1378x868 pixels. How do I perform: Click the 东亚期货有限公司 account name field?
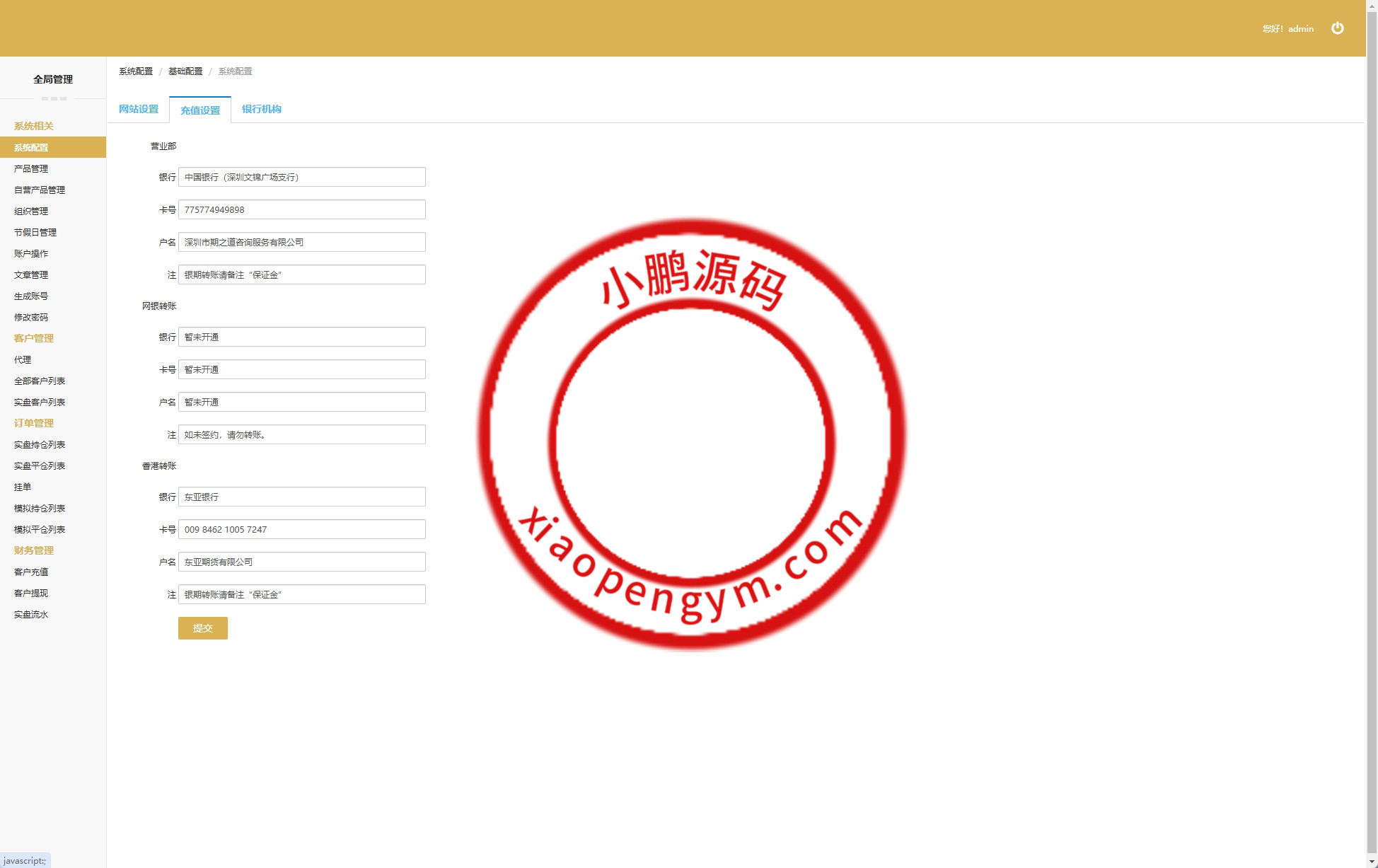[301, 562]
